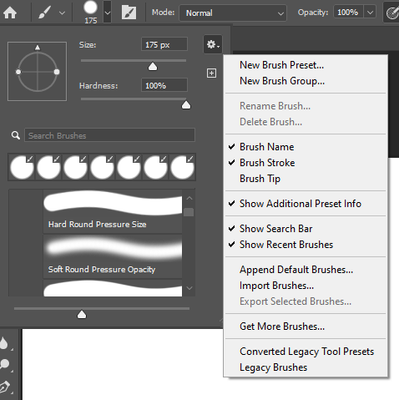The image size is (399, 400).
Task: Expand the Opacity dropdown arrow
Action: [370, 13]
